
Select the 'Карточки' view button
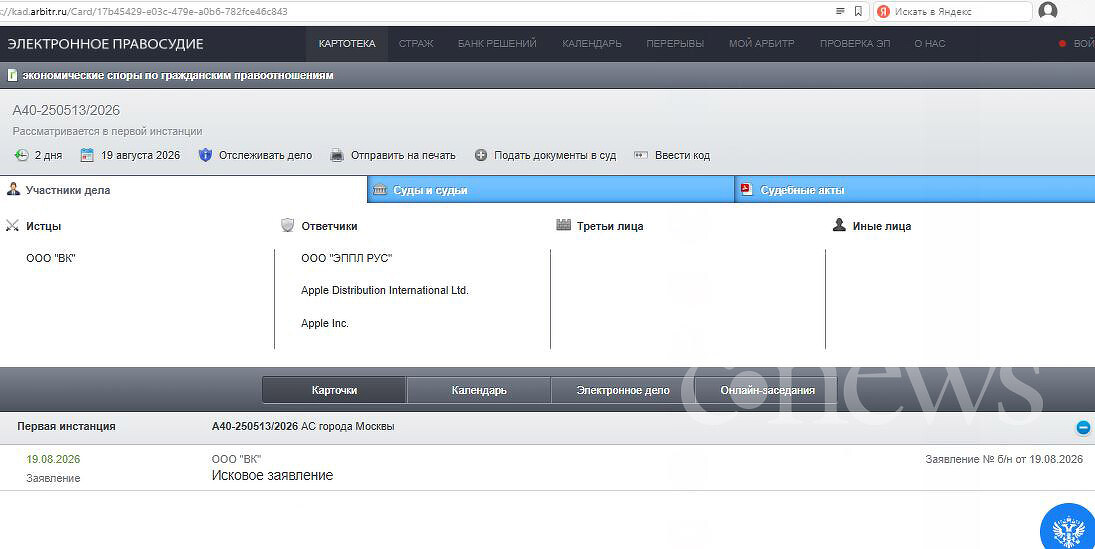[335, 390]
